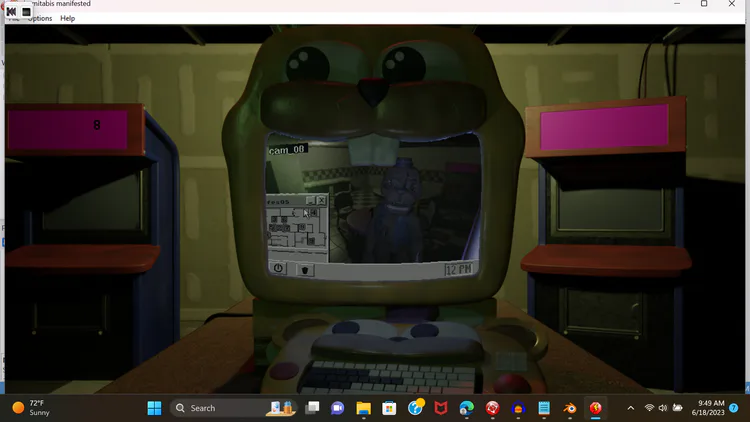
Task: Expand the hidden system tray icons
Action: pyautogui.click(x=631, y=408)
